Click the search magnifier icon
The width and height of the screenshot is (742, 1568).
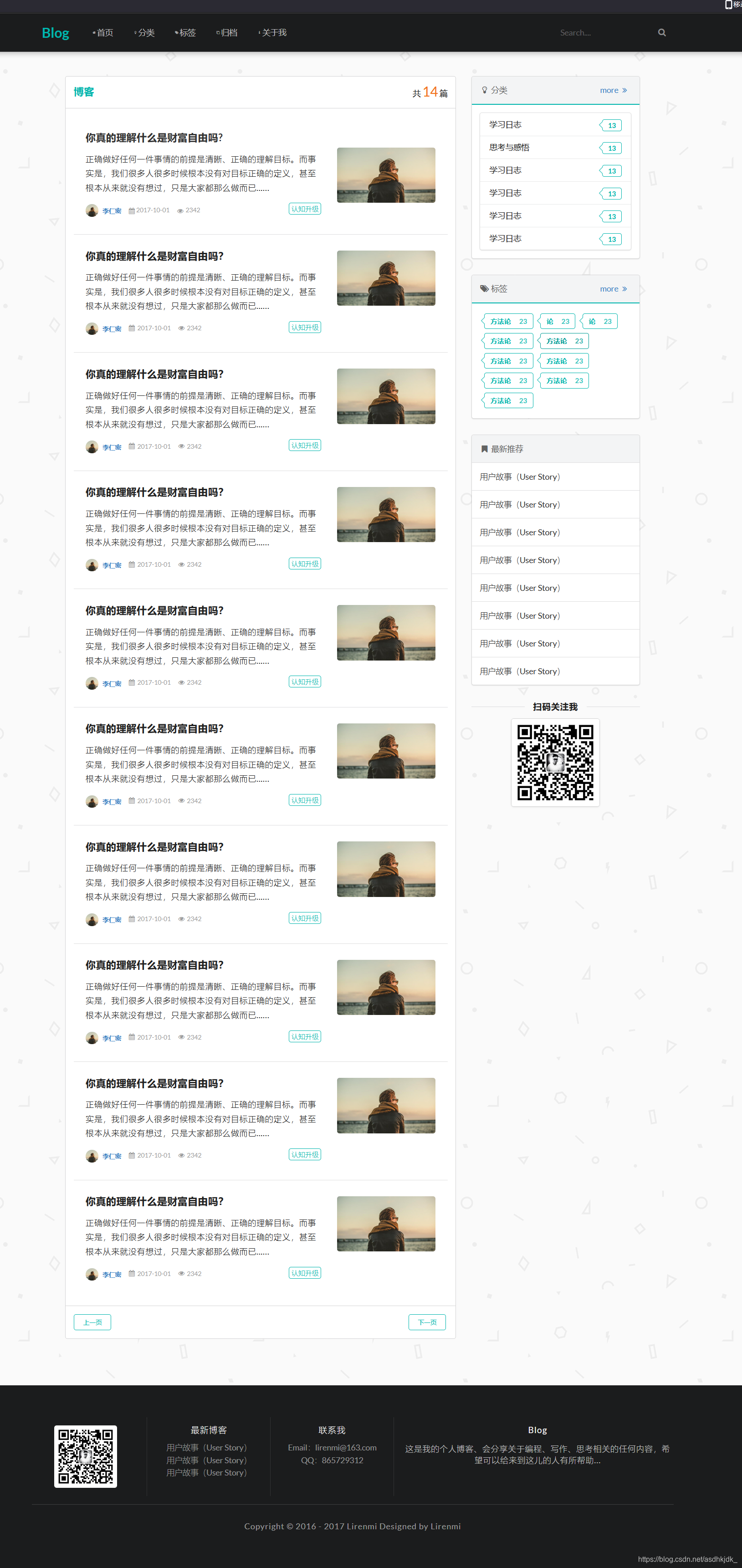pos(661,32)
